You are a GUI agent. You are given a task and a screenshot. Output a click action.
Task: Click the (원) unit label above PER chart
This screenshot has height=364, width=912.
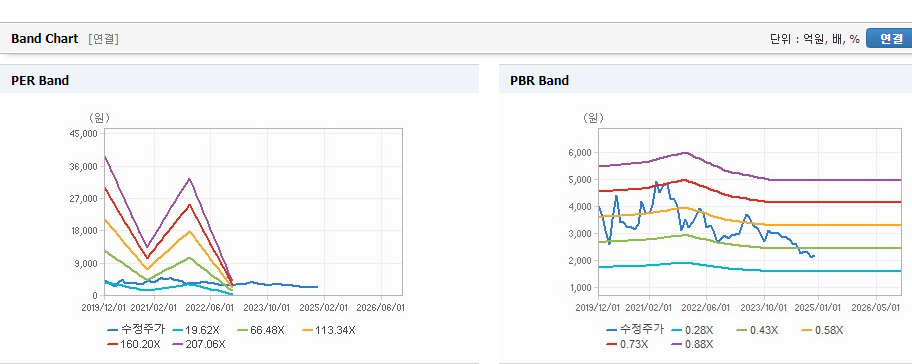pos(99,117)
